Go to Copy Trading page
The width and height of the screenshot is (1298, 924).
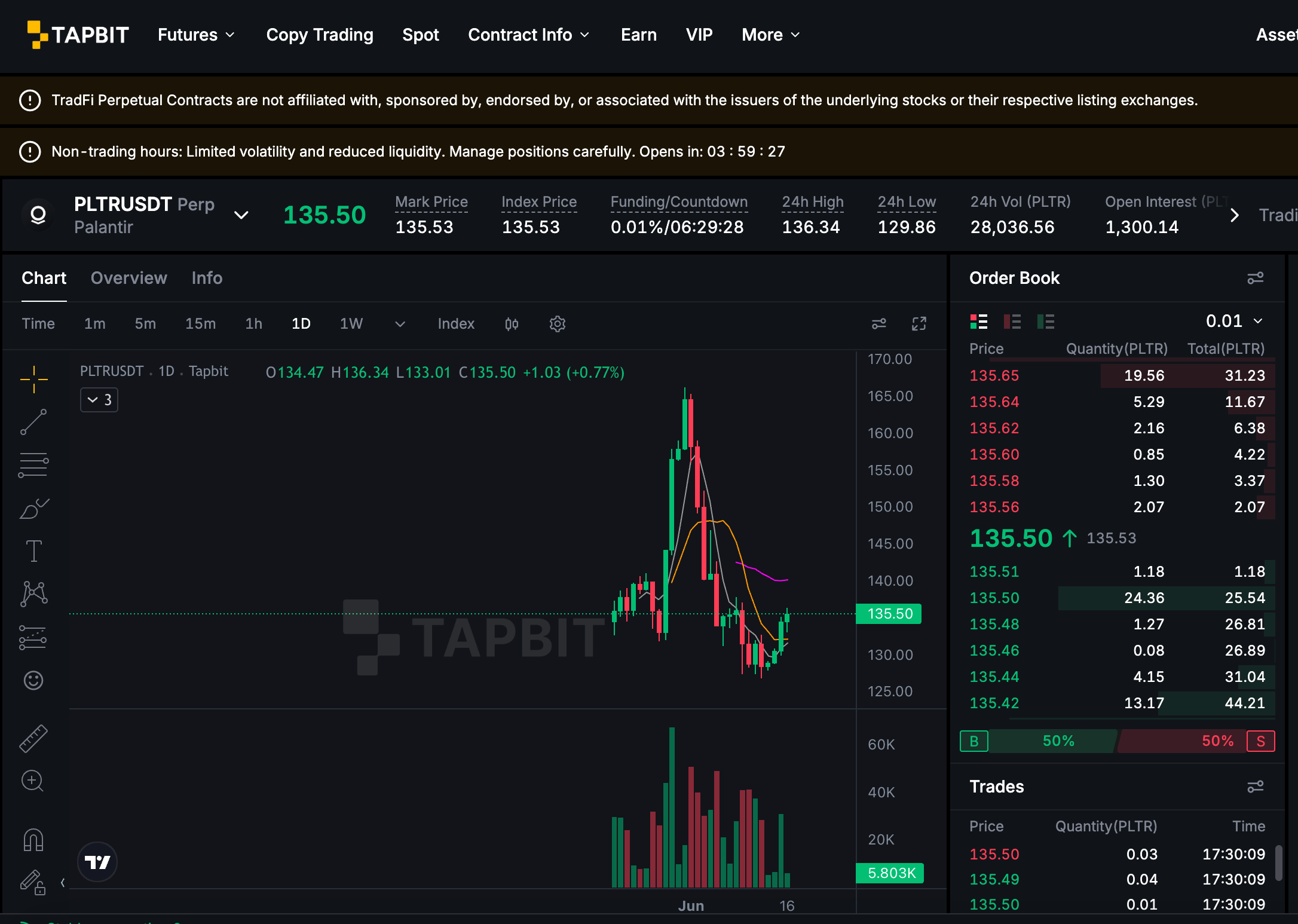(320, 35)
